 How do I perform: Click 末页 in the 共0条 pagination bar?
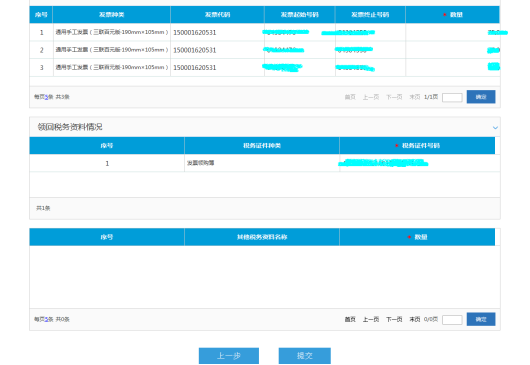[415, 319]
